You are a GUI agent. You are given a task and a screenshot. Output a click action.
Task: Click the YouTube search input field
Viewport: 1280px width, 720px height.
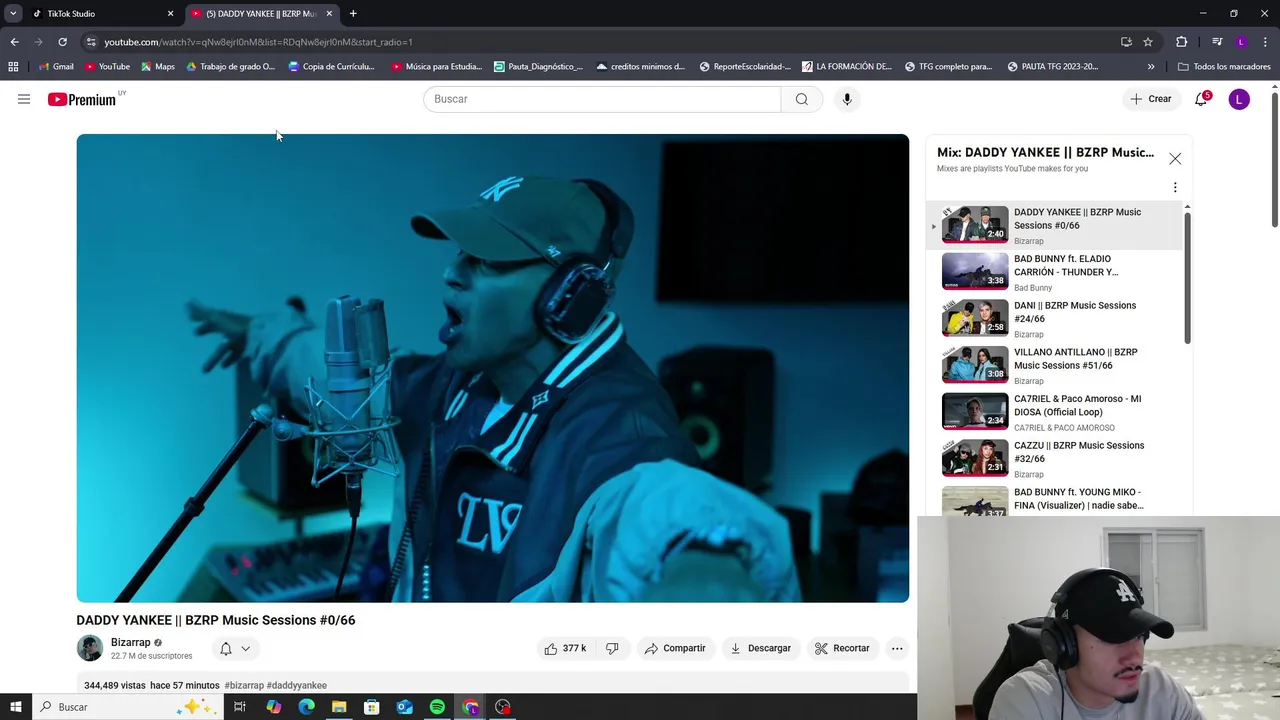coord(602,99)
